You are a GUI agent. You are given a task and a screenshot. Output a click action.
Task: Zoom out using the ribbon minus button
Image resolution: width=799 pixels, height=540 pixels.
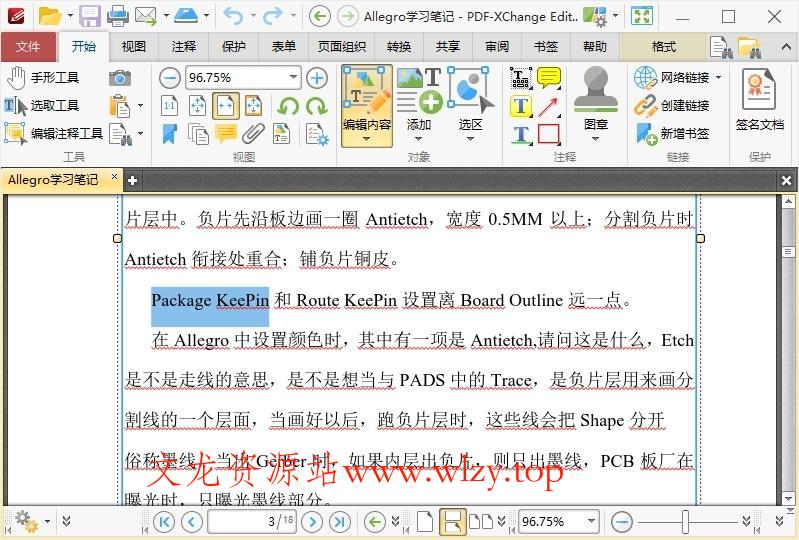click(170, 78)
